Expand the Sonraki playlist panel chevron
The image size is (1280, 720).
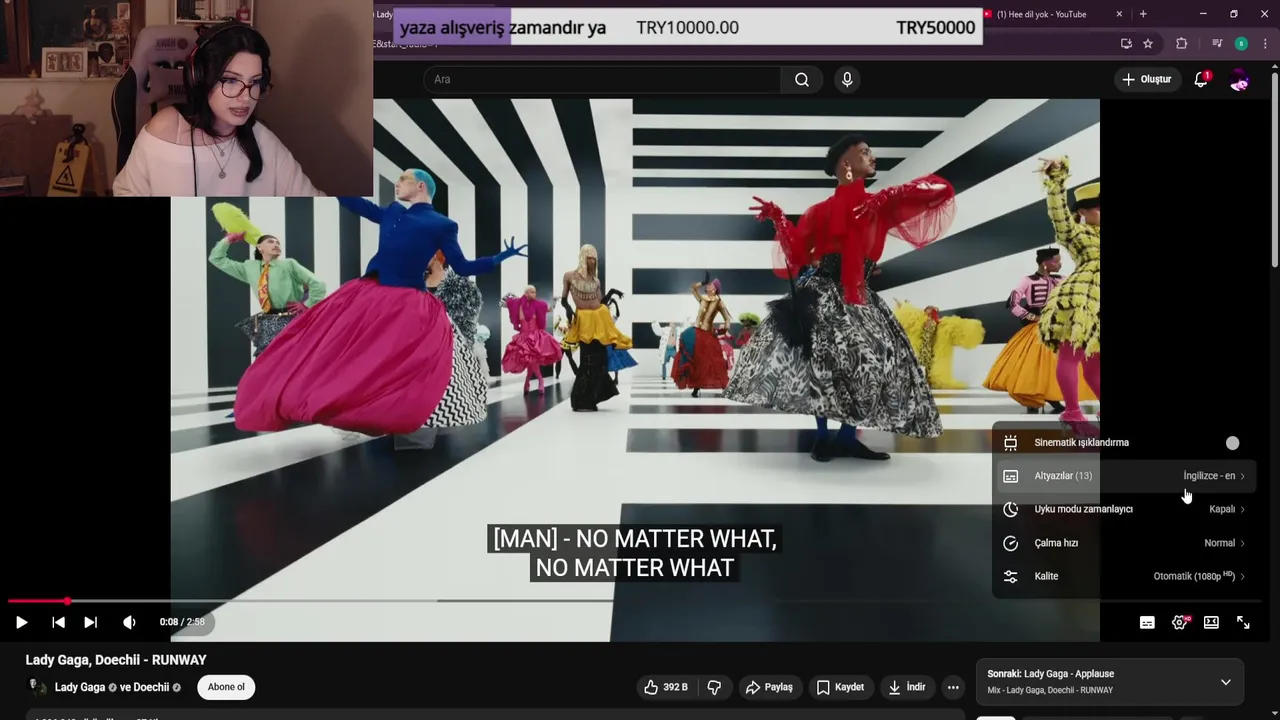[1225, 682]
